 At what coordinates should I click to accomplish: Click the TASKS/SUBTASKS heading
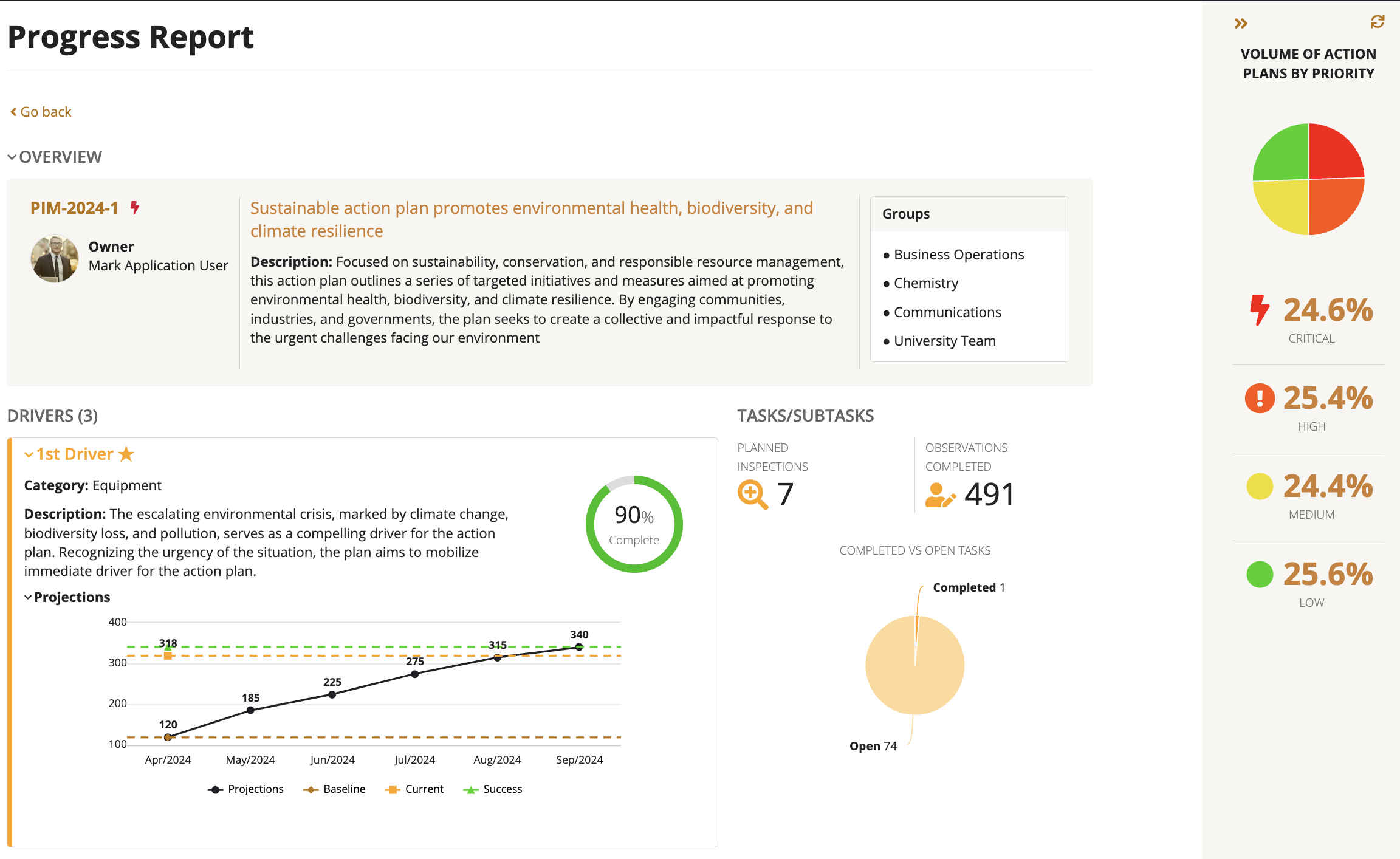805,416
